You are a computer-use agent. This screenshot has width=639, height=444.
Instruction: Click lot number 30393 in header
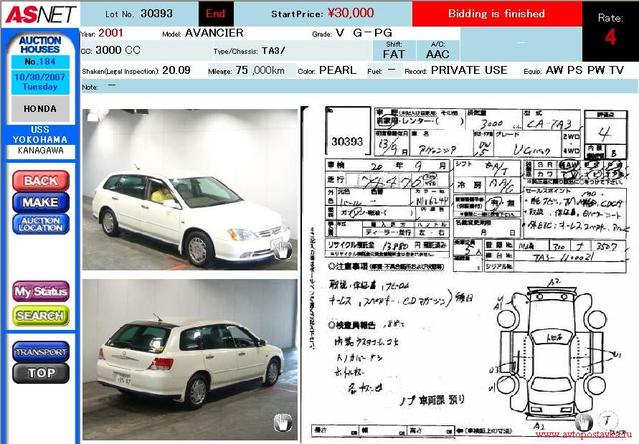[x=156, y=13]
